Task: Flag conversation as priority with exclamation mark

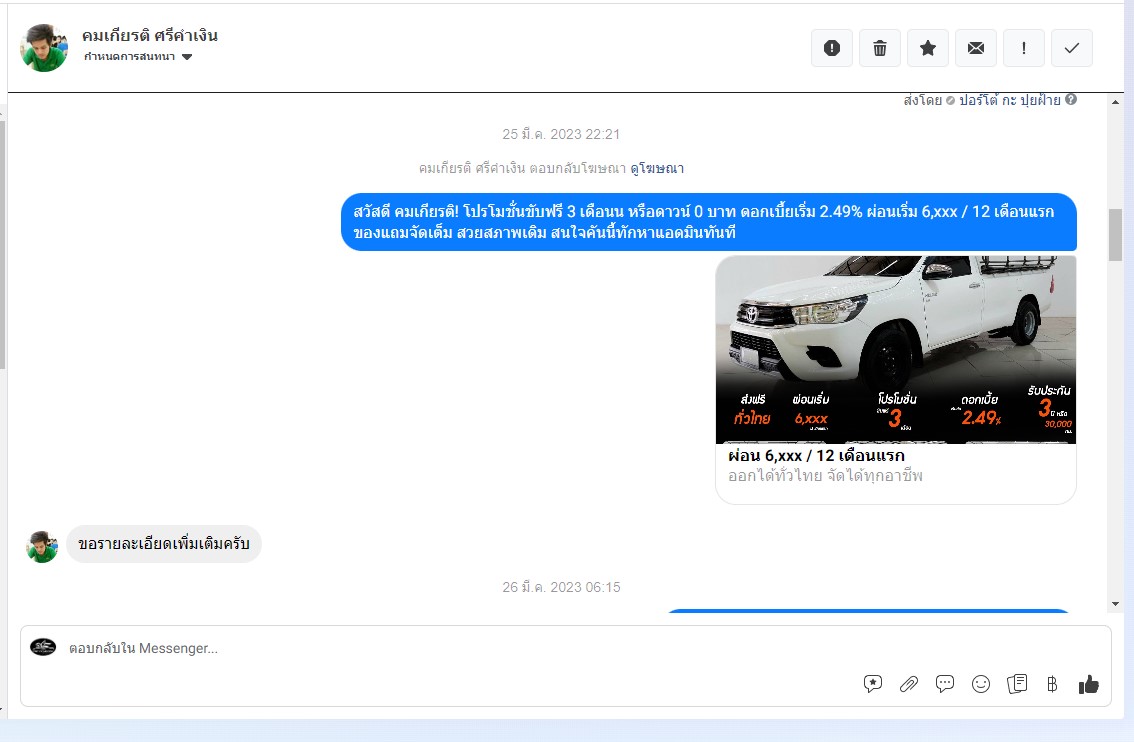Action: pos(1023,48)
